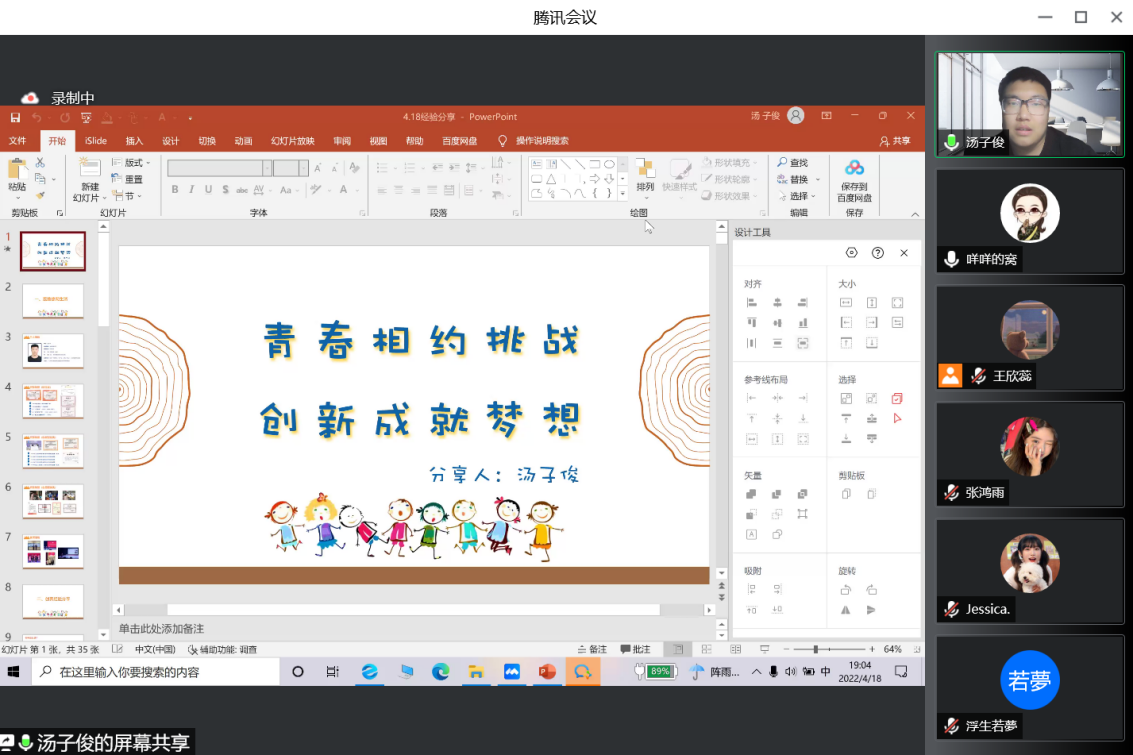Select slide 3 thumbnail in slide panel
1133x755 pixels.
(53, 351)
